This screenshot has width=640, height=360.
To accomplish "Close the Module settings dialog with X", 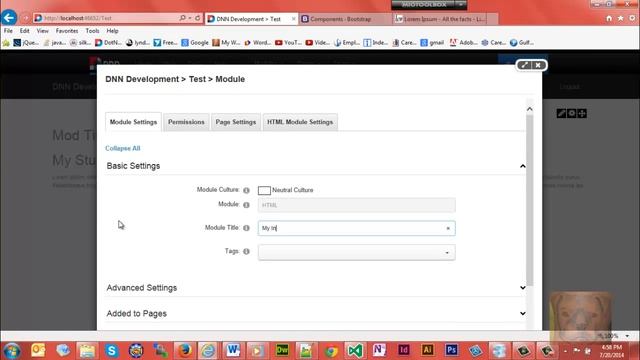I will click(x=538, y=65).
